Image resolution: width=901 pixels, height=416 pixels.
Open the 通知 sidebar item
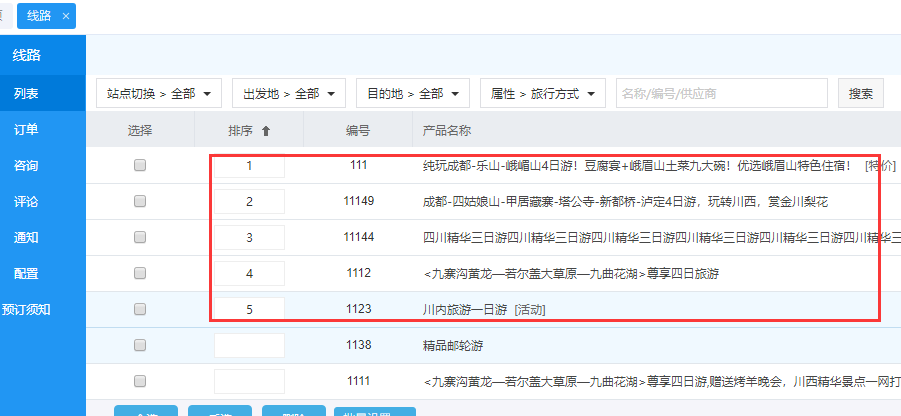pyautogui.click(x=27, y=238)
